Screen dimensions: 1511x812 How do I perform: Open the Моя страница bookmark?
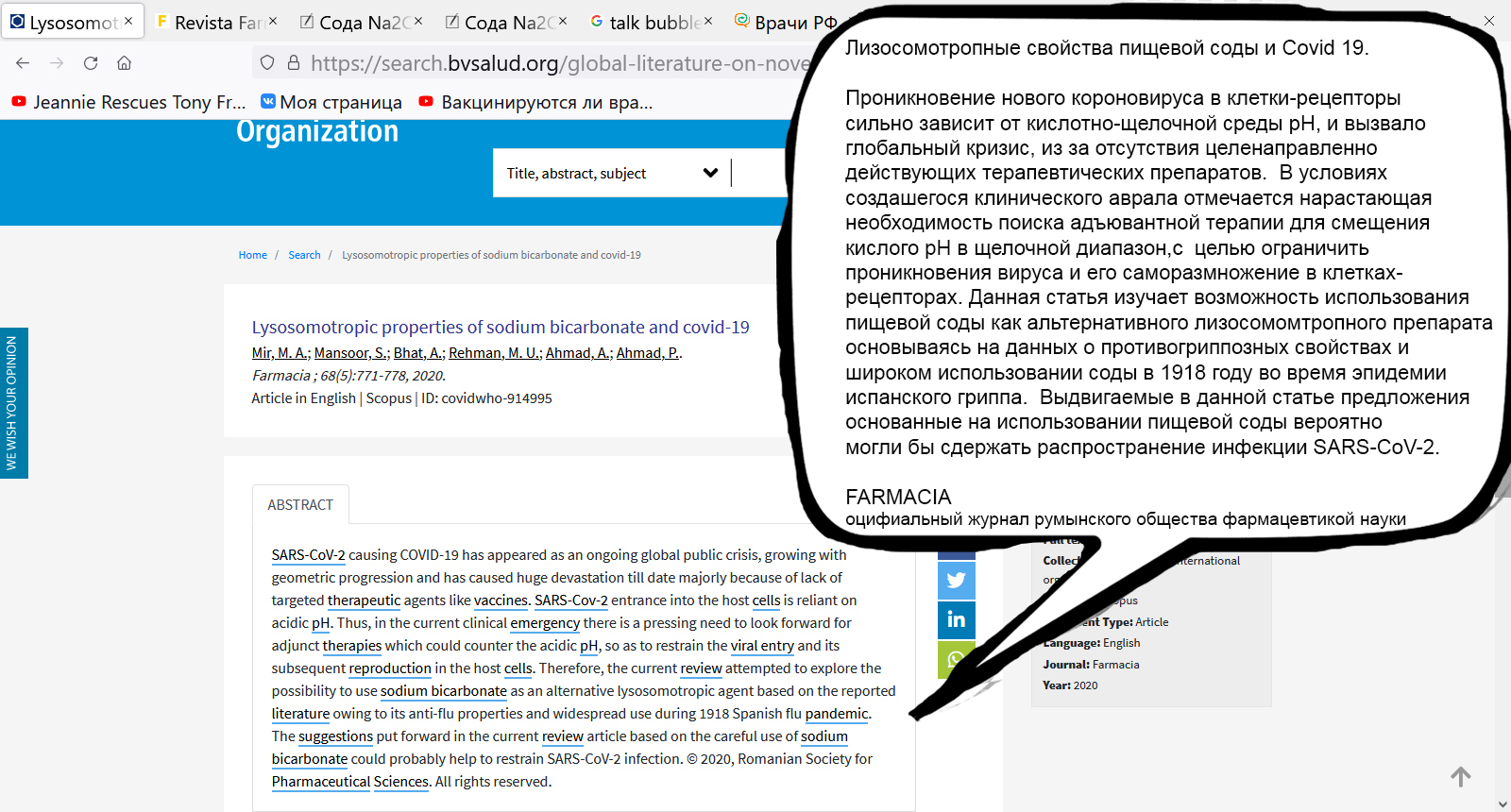coord(331,102)
